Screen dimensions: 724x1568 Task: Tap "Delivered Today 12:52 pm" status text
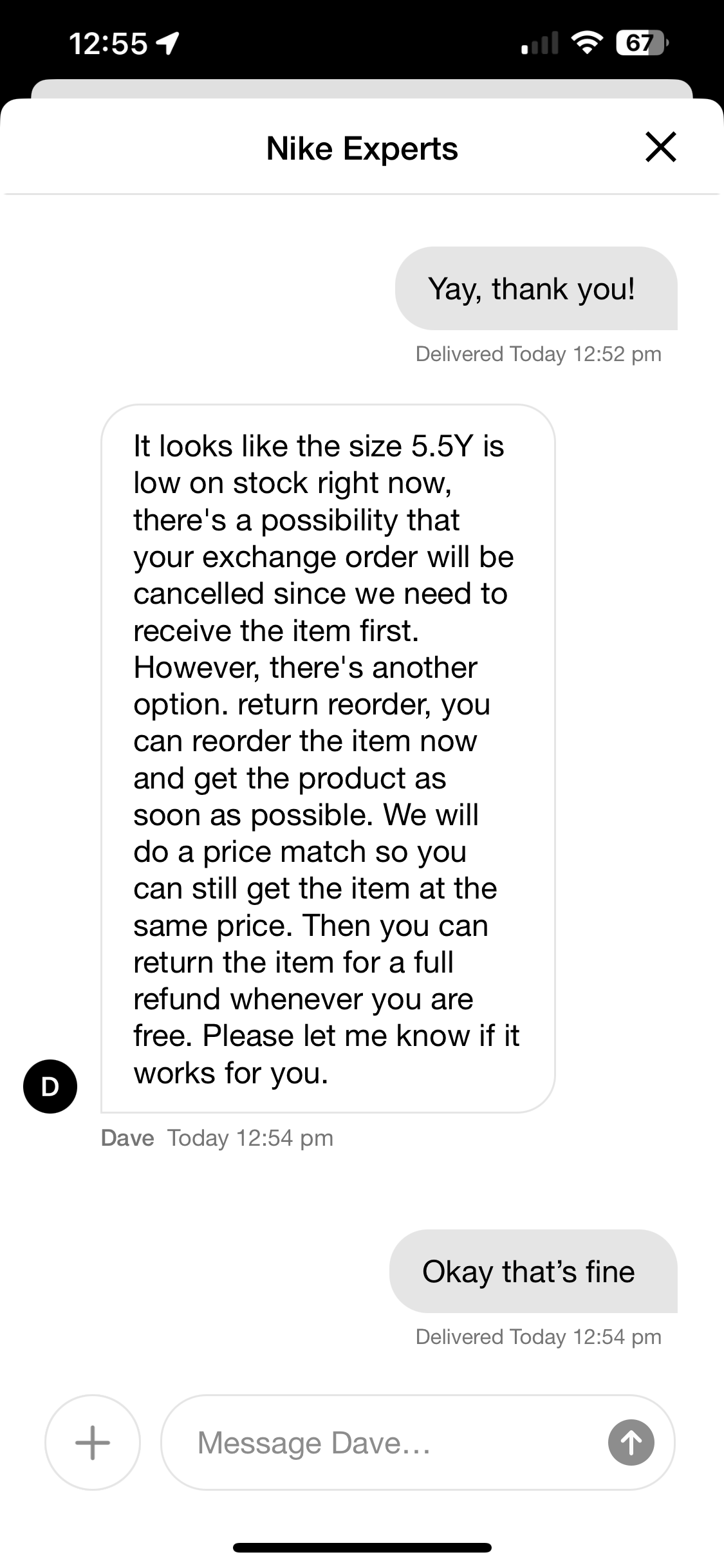click(x=538, y=354)
